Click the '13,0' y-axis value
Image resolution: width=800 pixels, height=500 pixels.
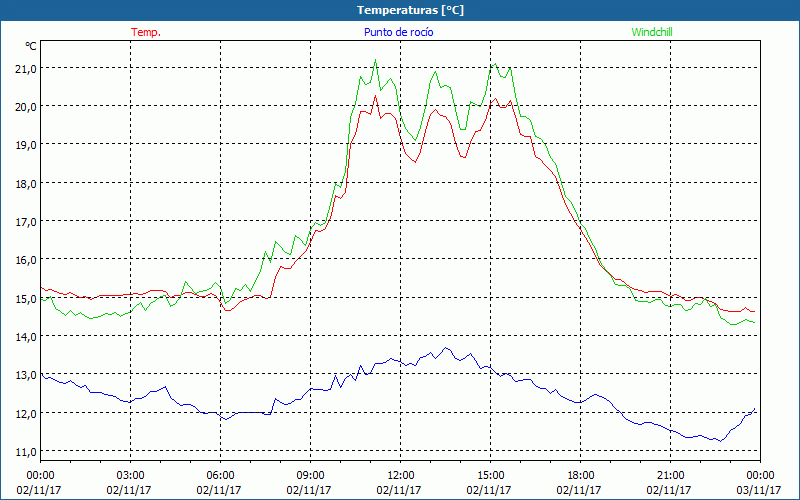click(25, 375)
